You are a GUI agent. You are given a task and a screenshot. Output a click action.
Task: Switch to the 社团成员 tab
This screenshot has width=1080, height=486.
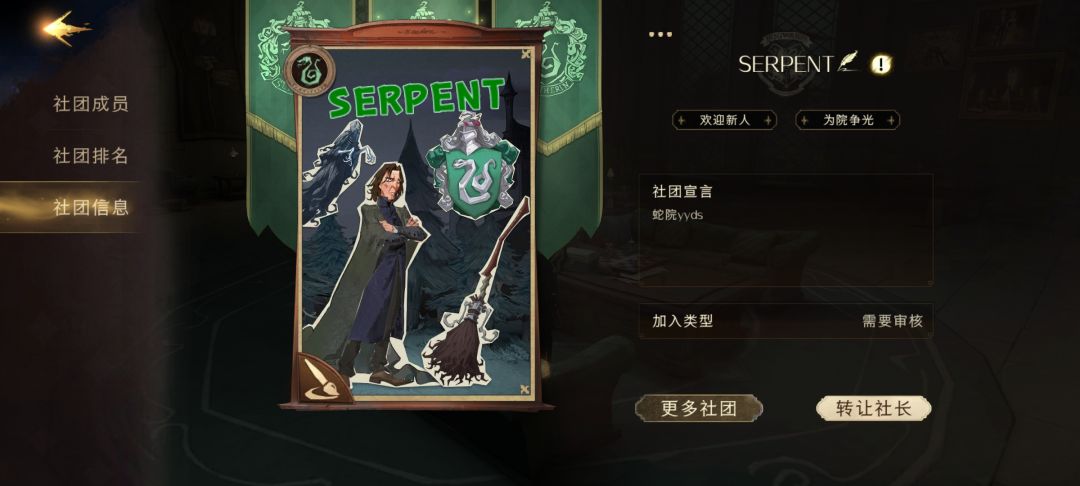(90, 104)
